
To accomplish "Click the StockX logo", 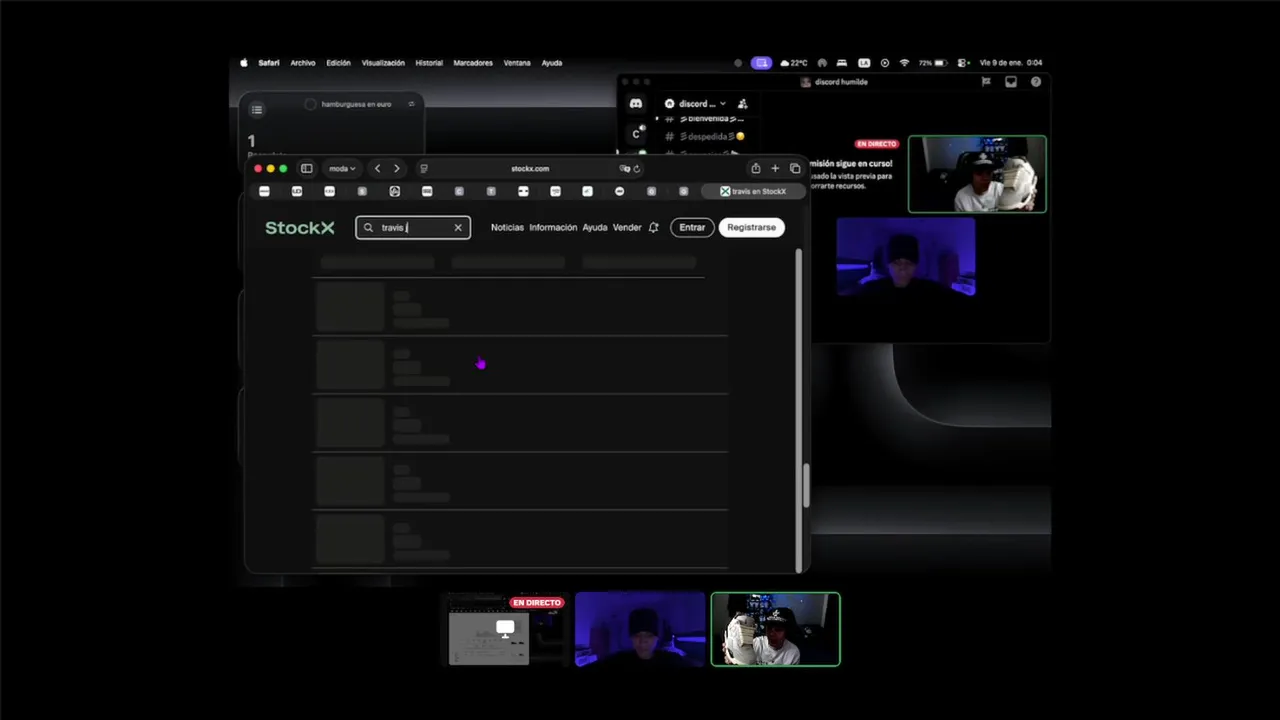I will 300,228.
